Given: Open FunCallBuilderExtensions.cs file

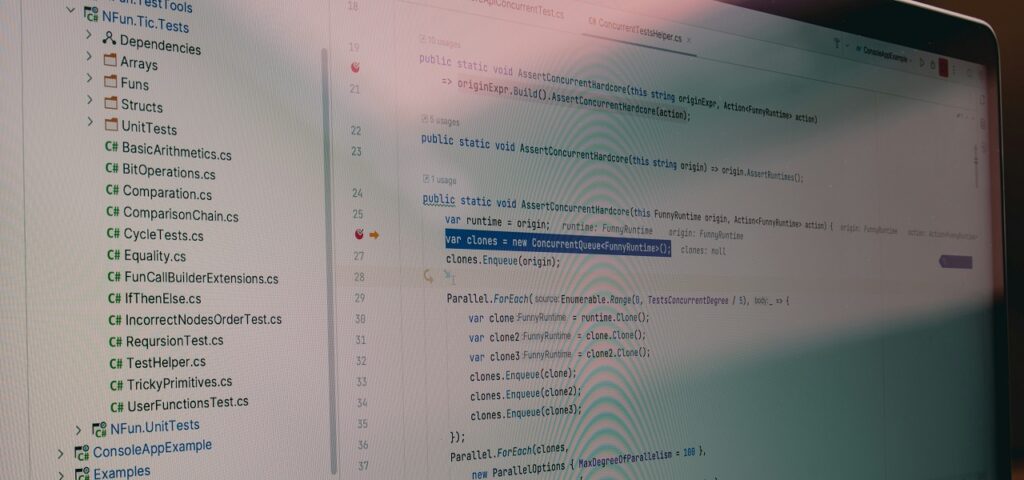Looking at the screenshot, I should 202,278.
